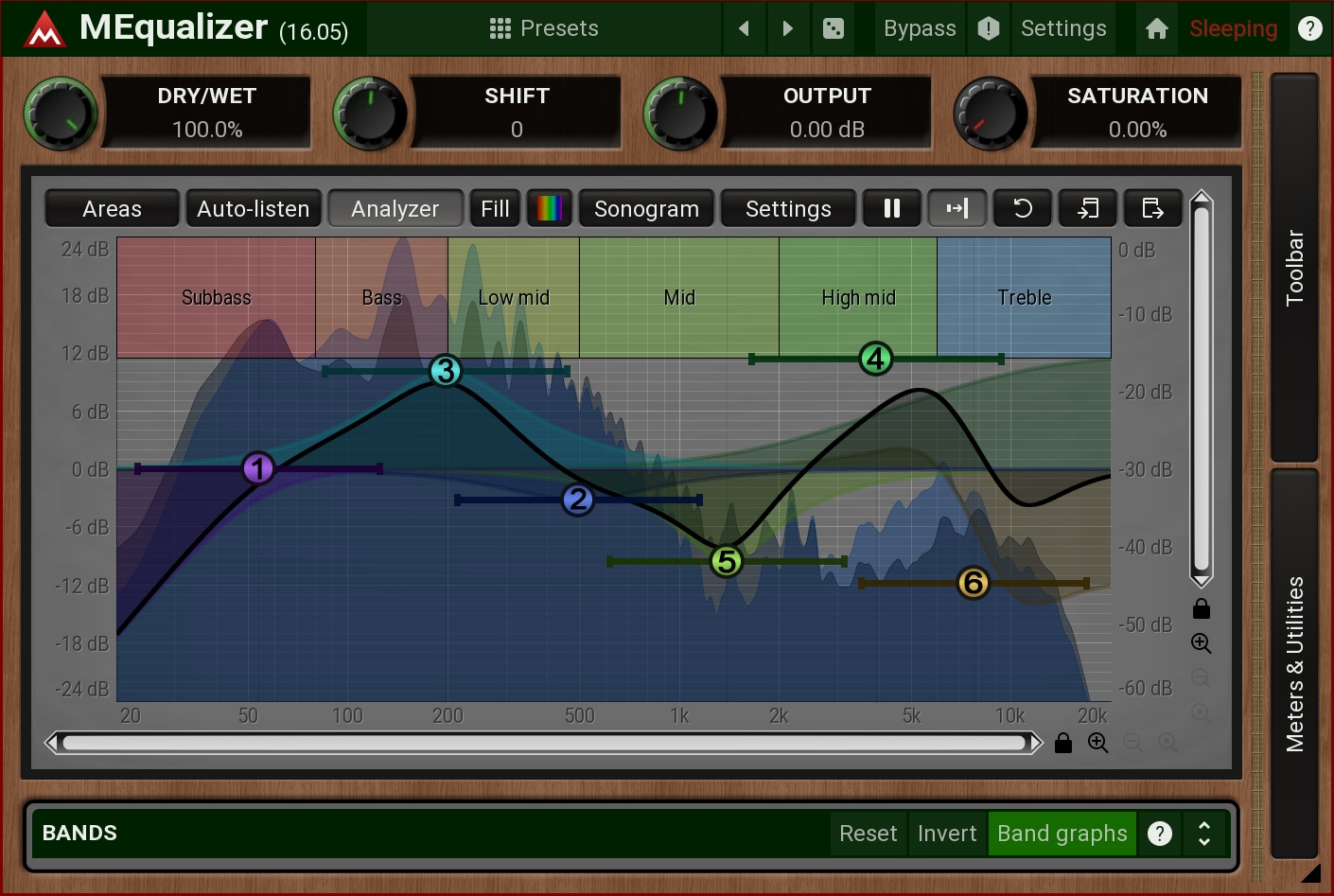The height and width of the screenshot is (896, 1334).
Task: Click the import graph icon
Action: pyautogui.click(x=1088, y=208)
